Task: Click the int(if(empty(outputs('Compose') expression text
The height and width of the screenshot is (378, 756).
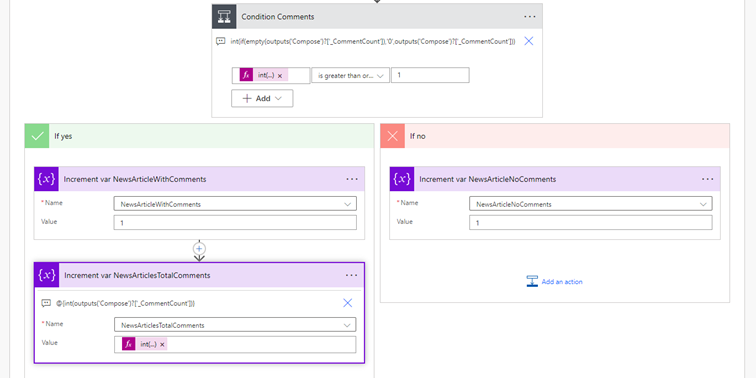Action: click(373, 41)
